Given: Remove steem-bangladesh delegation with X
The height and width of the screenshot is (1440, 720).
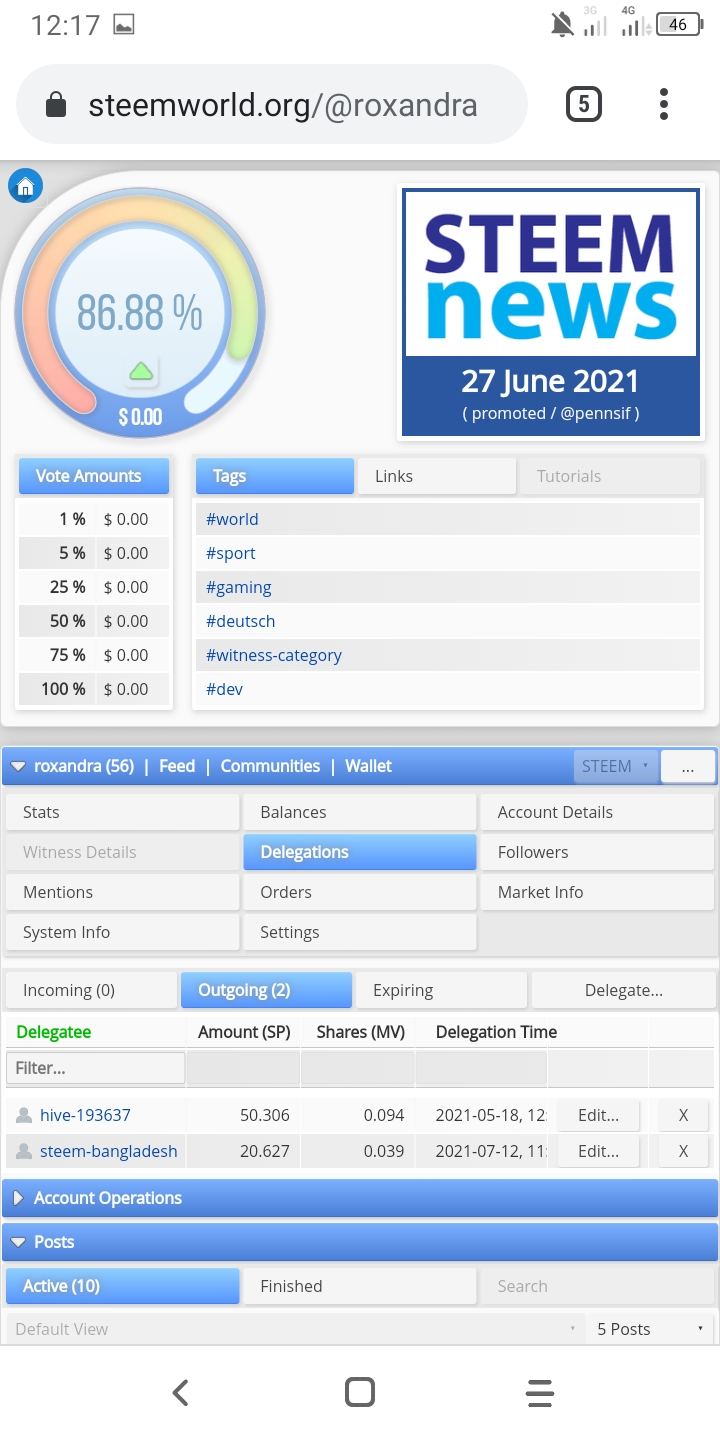Looking at the screenshot, I should point(683,1151).
